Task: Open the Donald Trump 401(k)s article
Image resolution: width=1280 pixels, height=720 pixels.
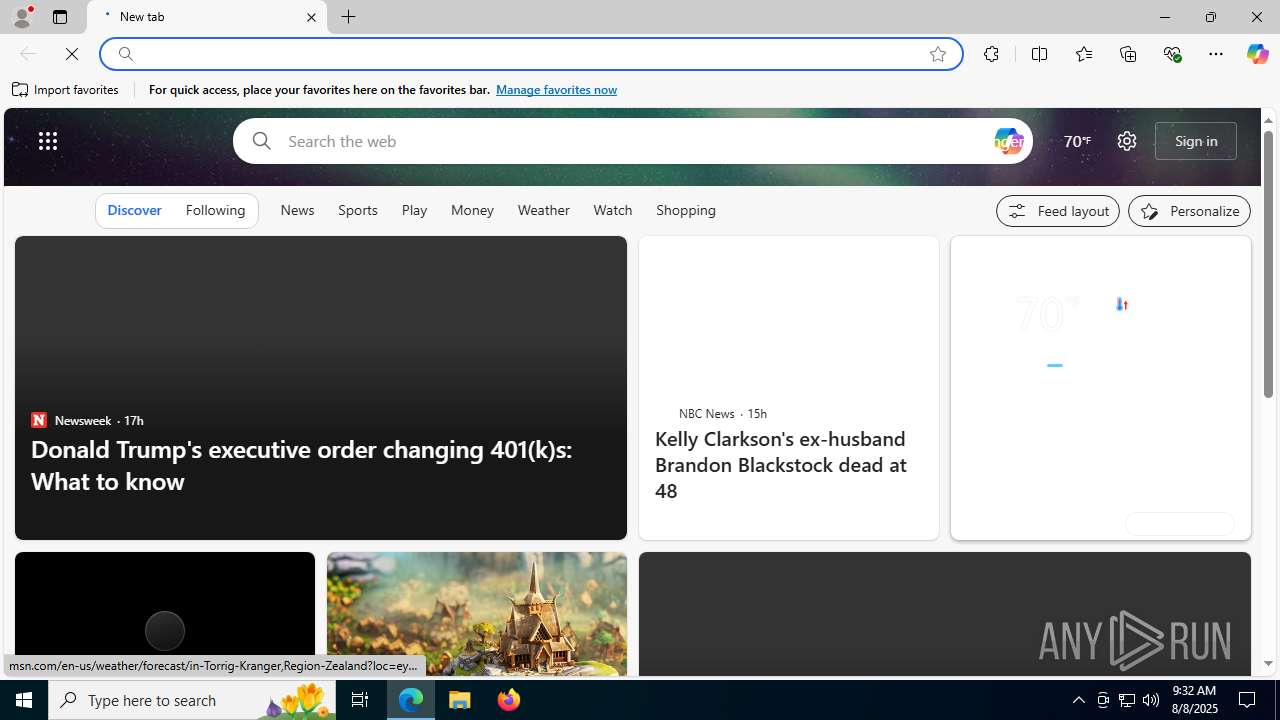Action: point(301,465)
